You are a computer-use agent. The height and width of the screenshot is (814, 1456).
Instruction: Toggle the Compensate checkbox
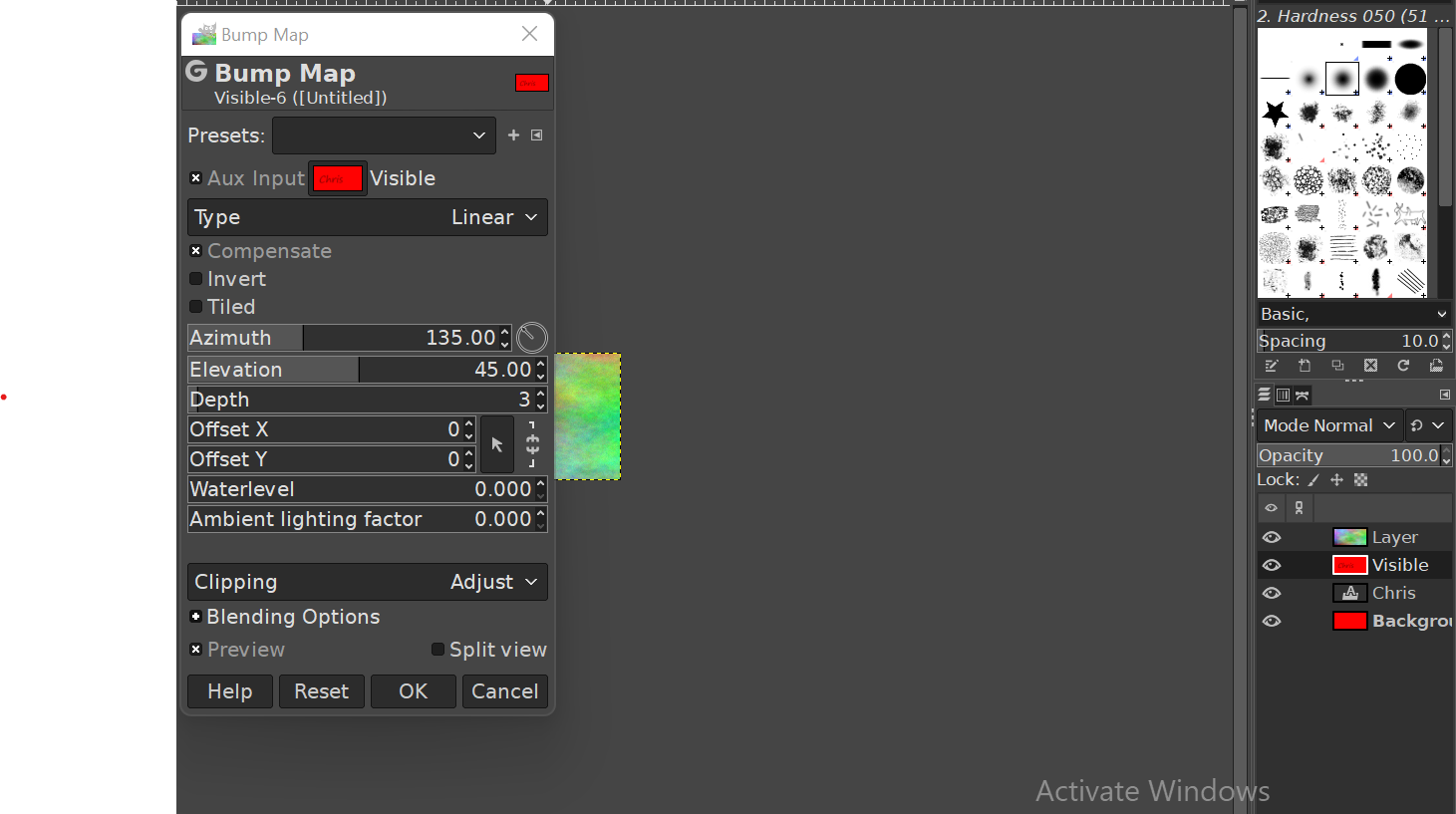point(195,251)
